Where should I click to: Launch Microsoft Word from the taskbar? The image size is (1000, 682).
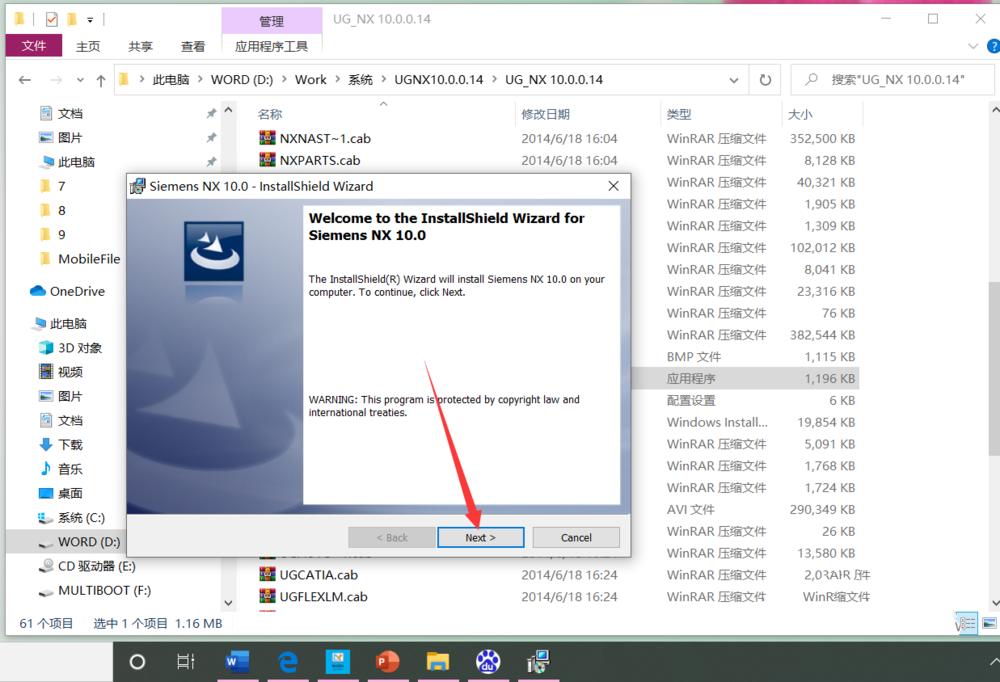point(237,661)
